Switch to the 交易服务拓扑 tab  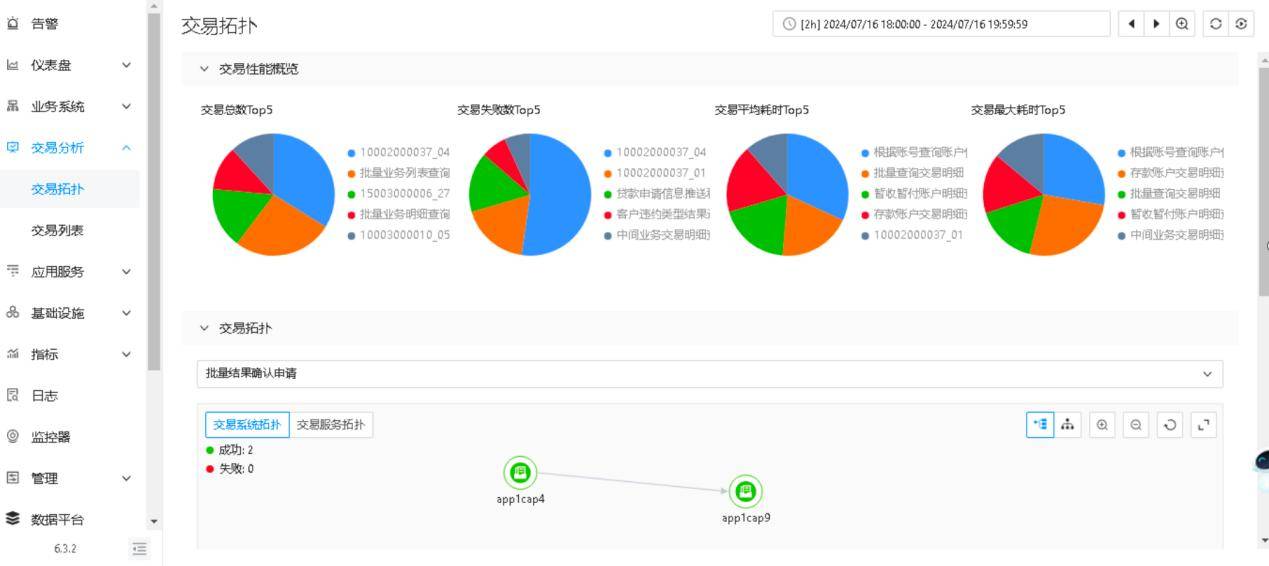331,425
